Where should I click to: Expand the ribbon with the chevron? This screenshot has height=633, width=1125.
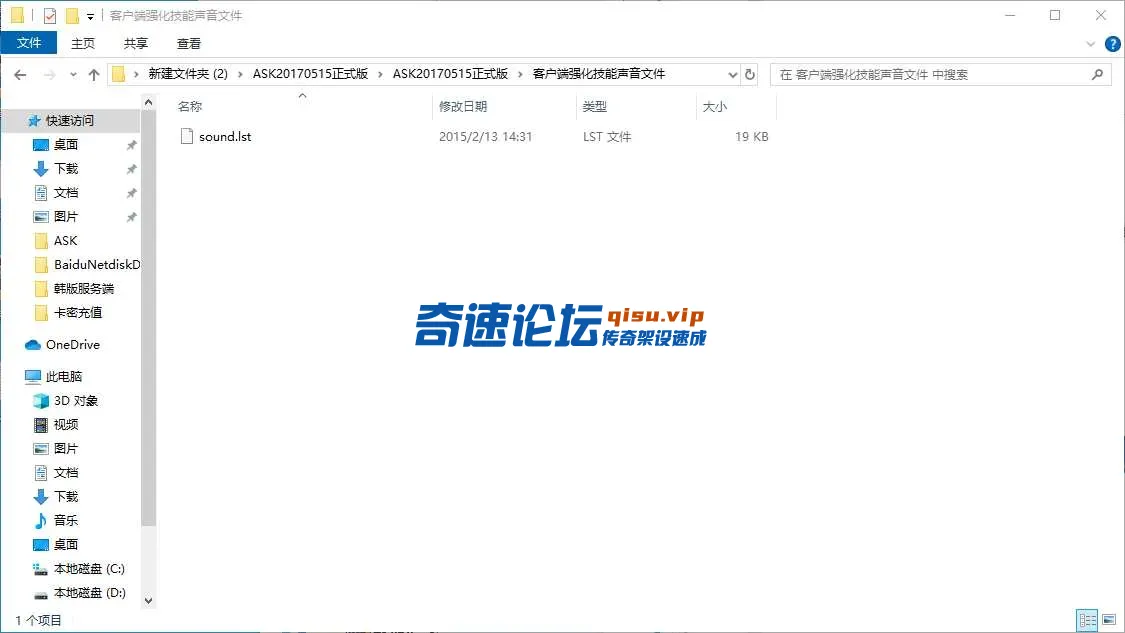1091,44
